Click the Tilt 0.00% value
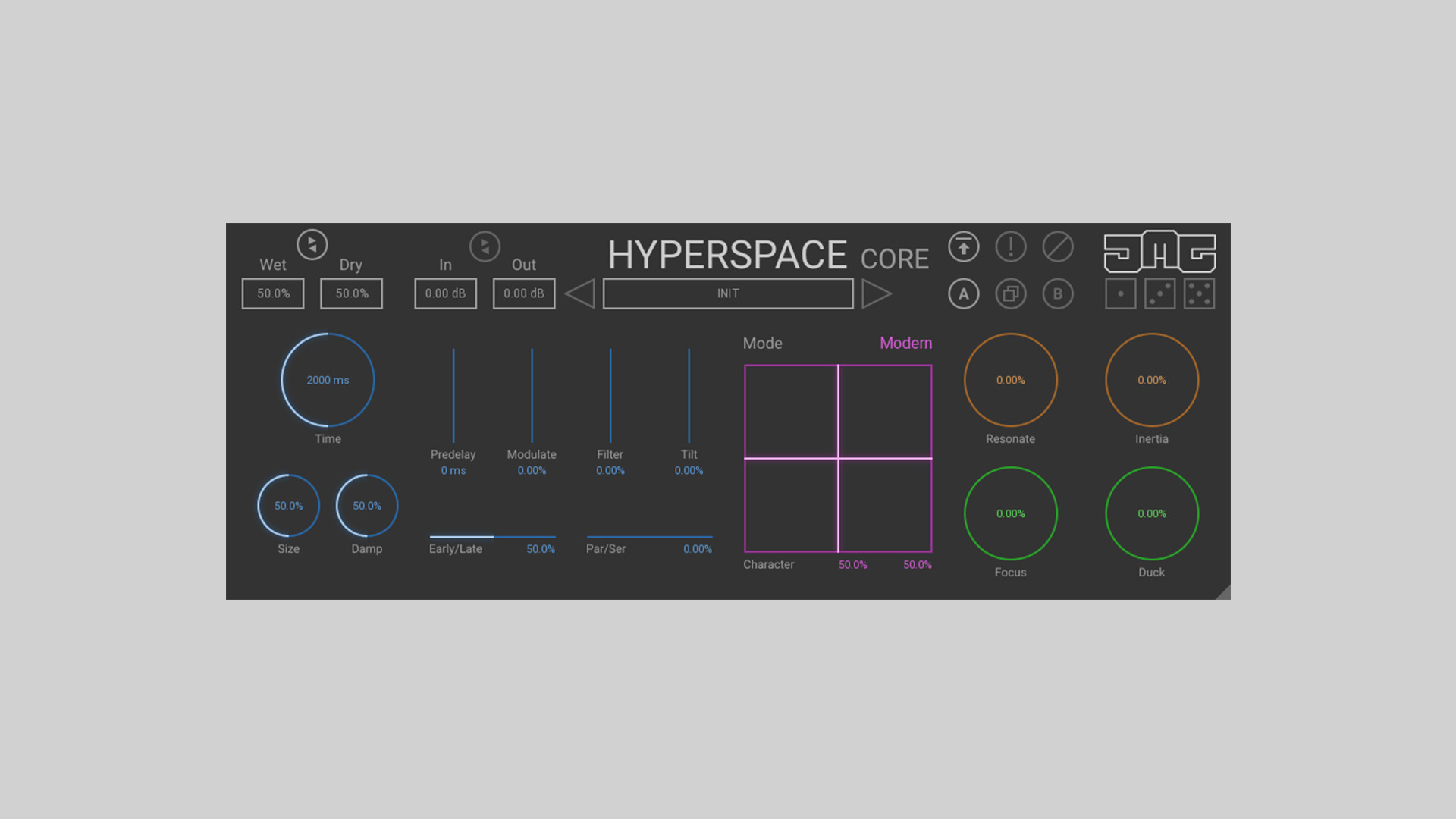The width and height of the screenshot is (1456, 819). tap(689, 471)
